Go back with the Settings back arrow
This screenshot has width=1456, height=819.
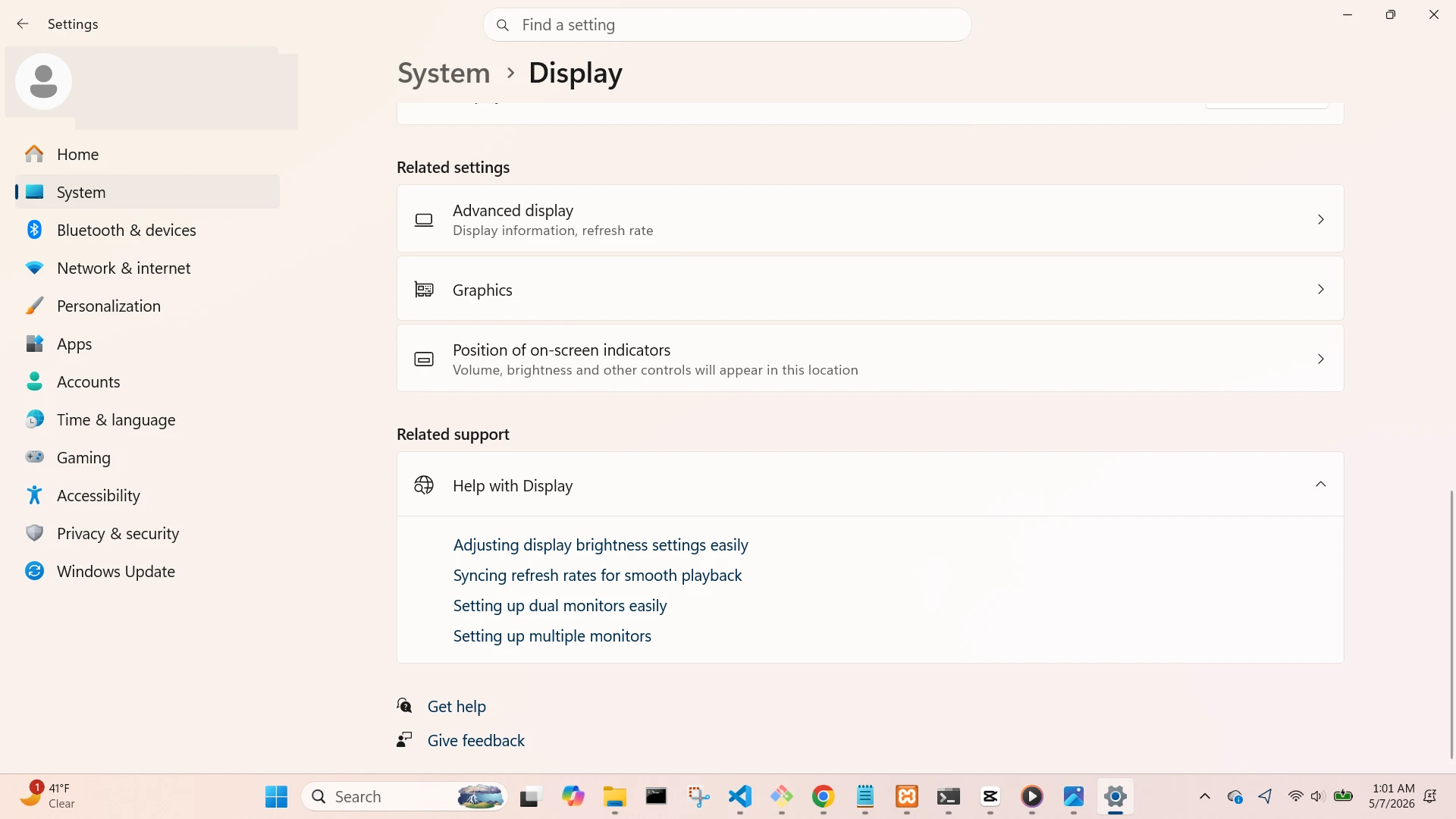[x=23, y=24]
